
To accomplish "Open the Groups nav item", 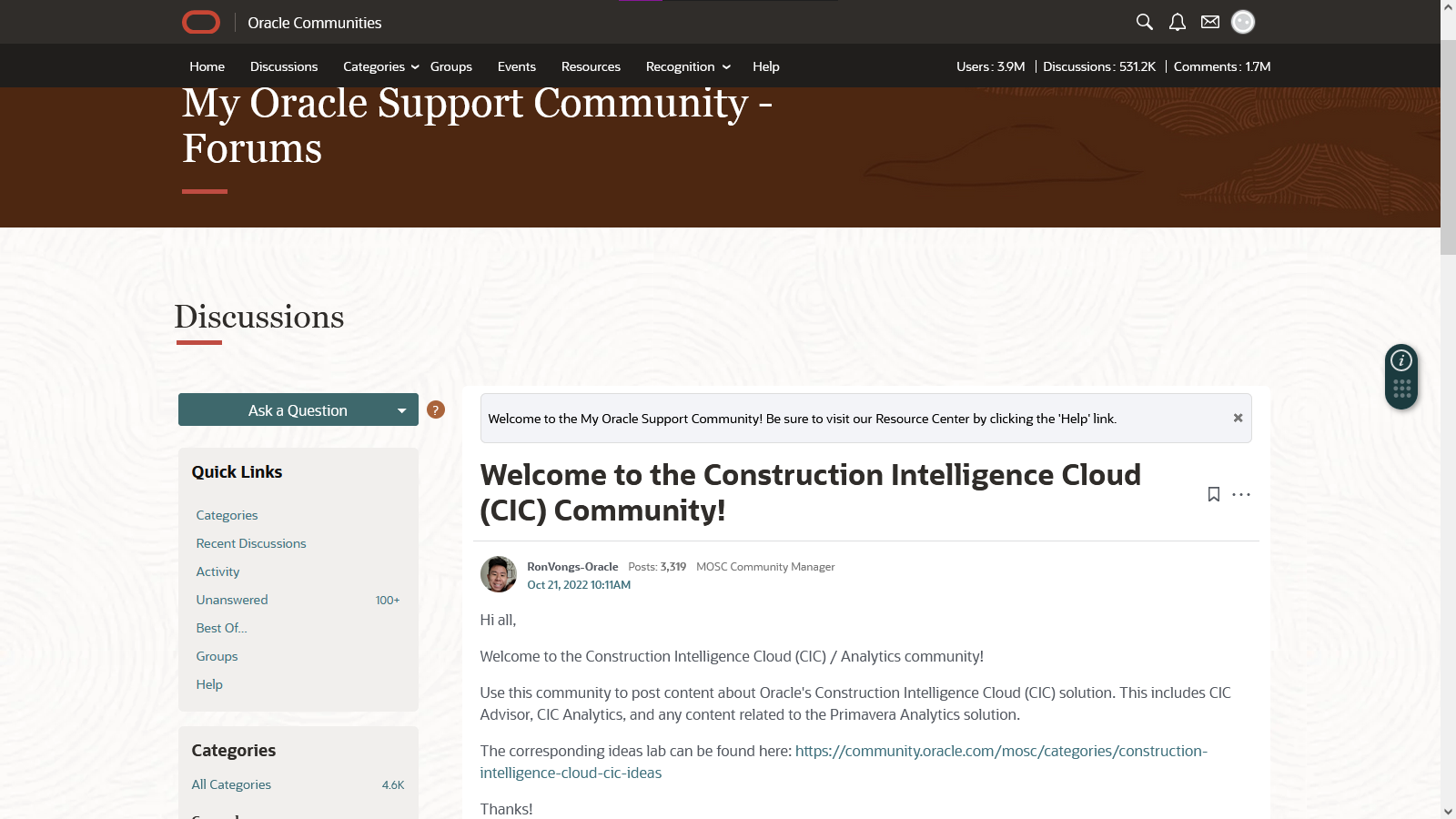I will click(451, 66).
